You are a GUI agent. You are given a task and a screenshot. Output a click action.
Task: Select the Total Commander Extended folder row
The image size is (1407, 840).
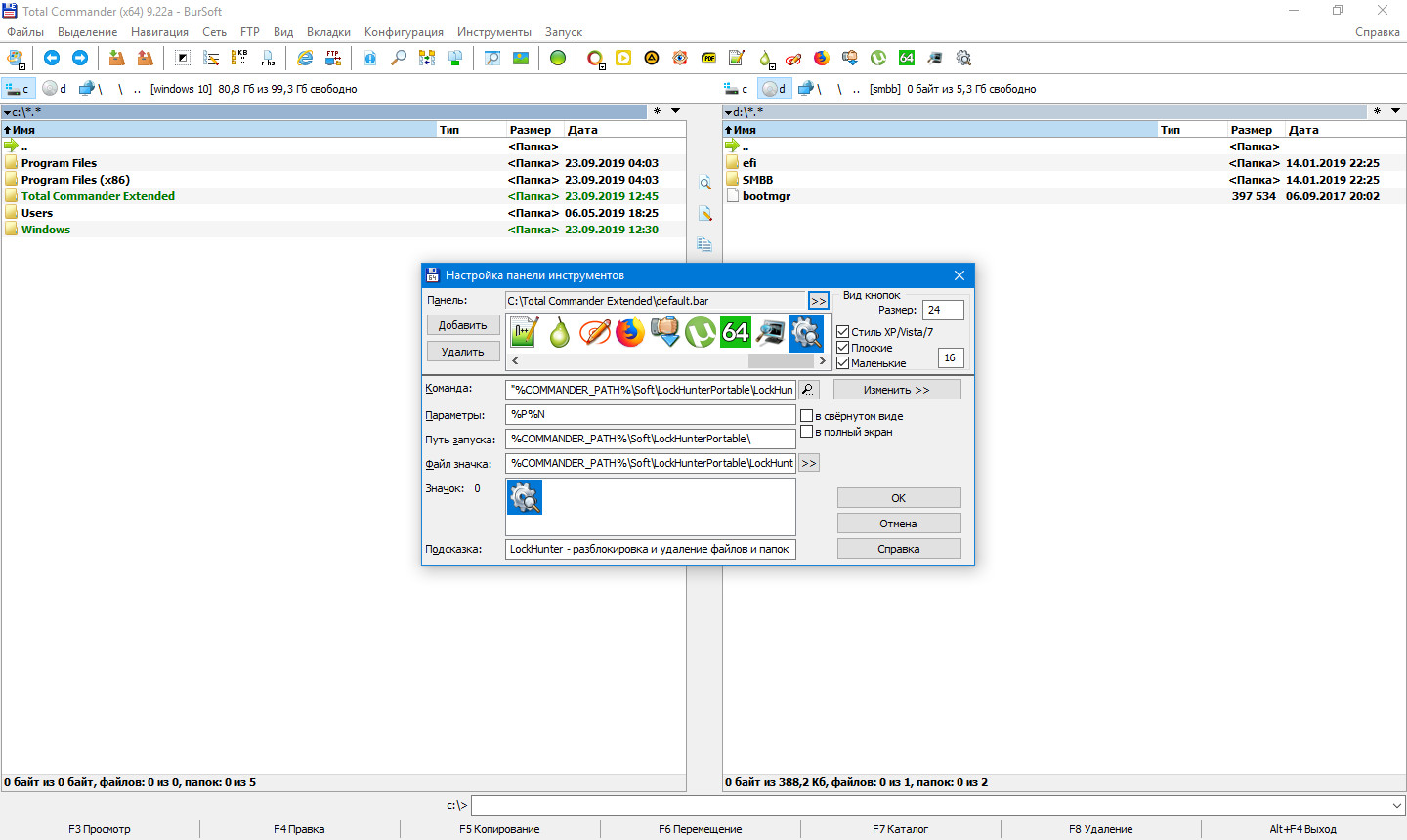343,196
